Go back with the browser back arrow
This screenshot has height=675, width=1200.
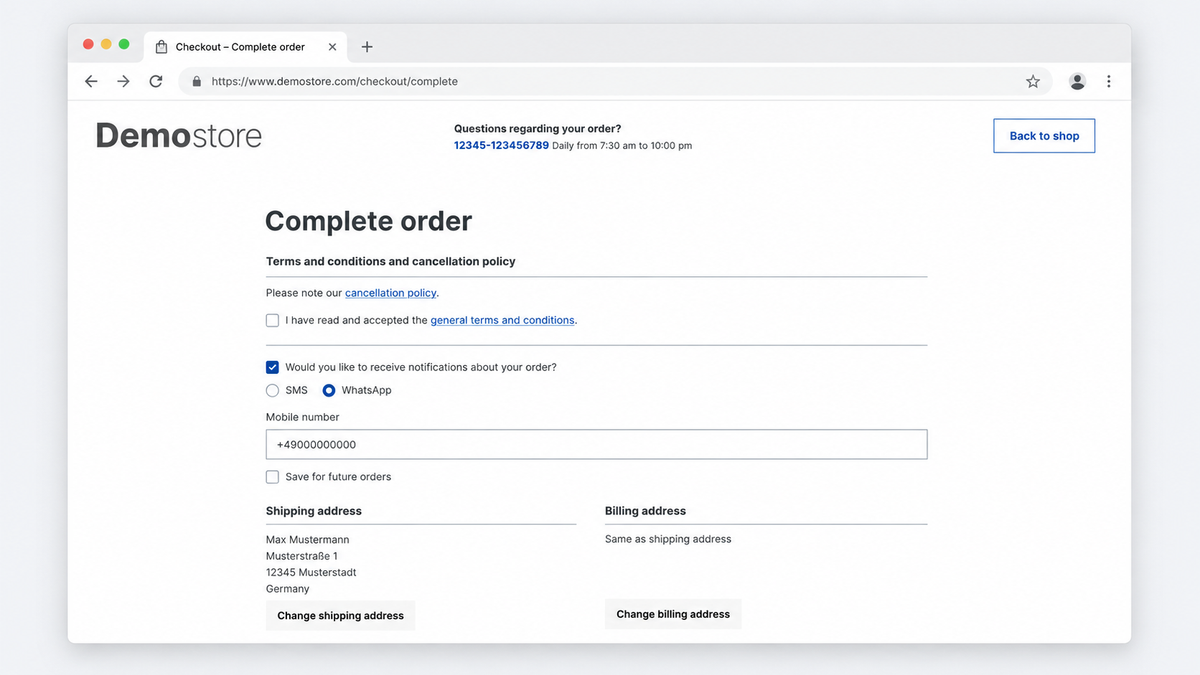click(x=91, y=82)
